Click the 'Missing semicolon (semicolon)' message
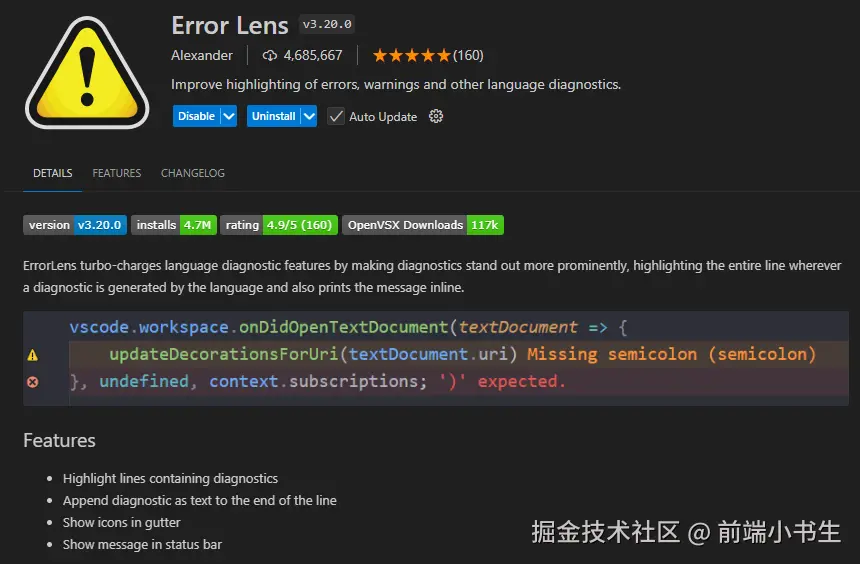Image resolution: width=860 pixels, height=564 pixels. [671, 354]
